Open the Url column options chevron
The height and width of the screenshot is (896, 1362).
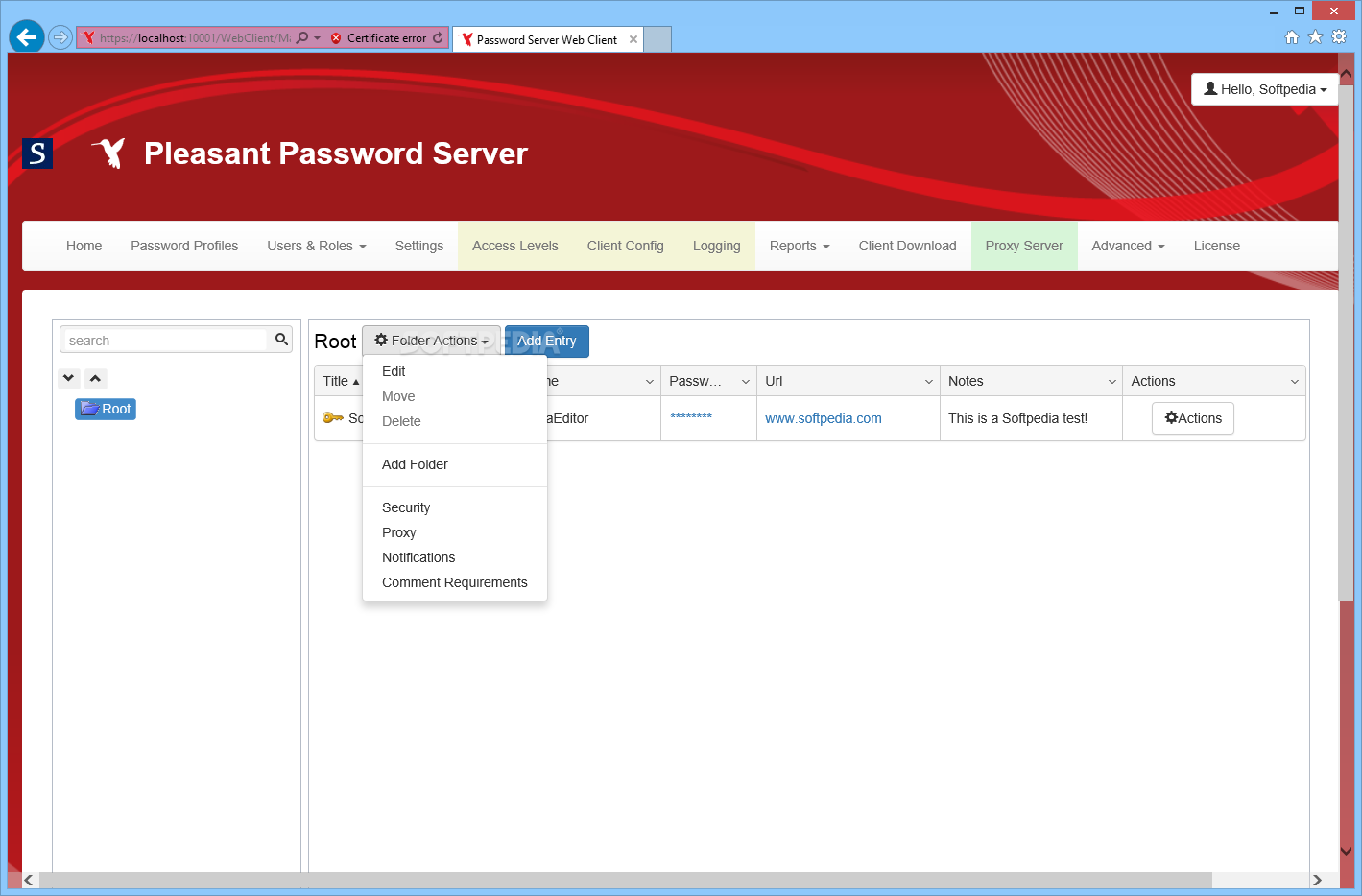[x=929, y=382]
